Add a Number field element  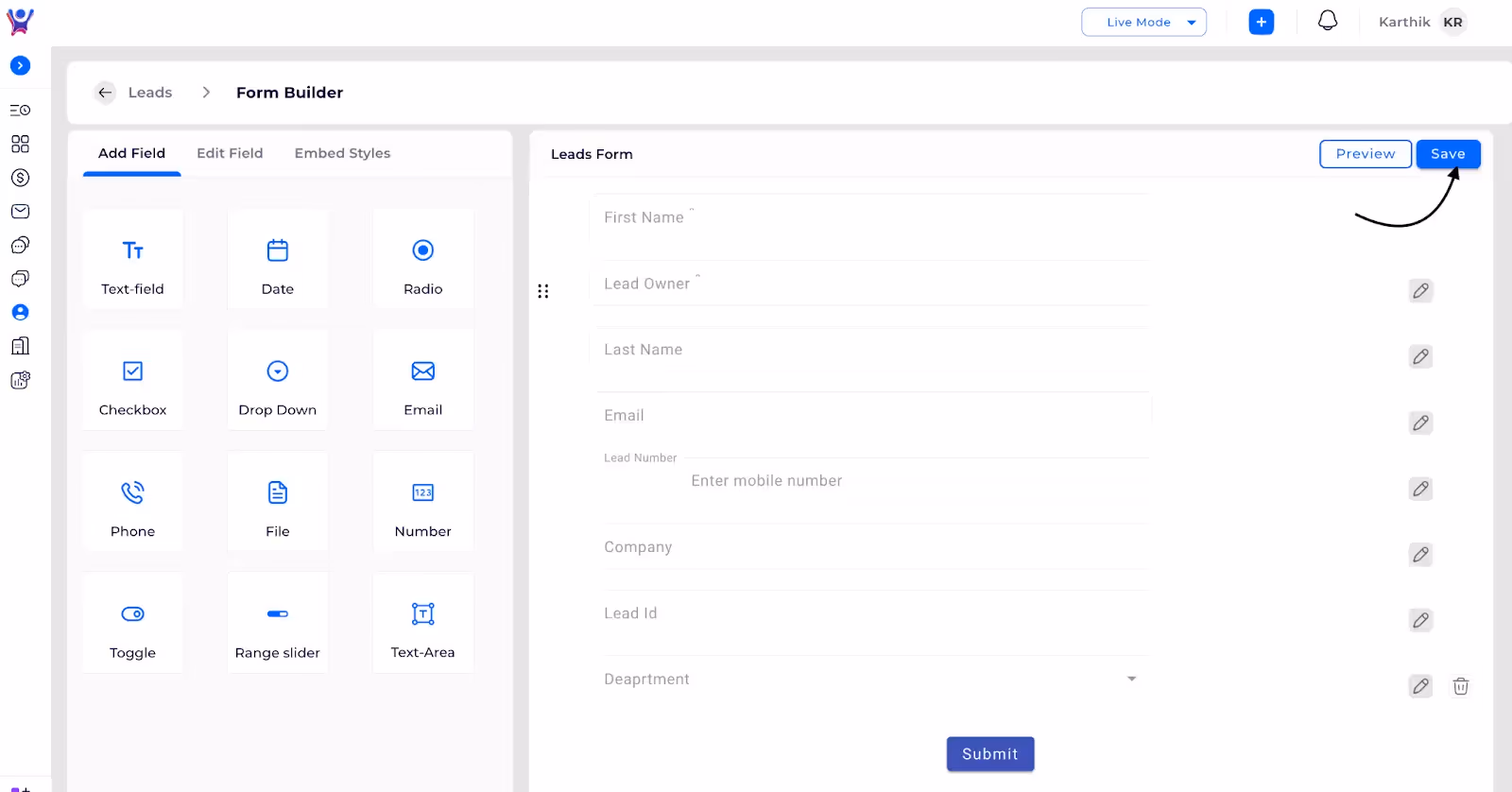[423, 502]
